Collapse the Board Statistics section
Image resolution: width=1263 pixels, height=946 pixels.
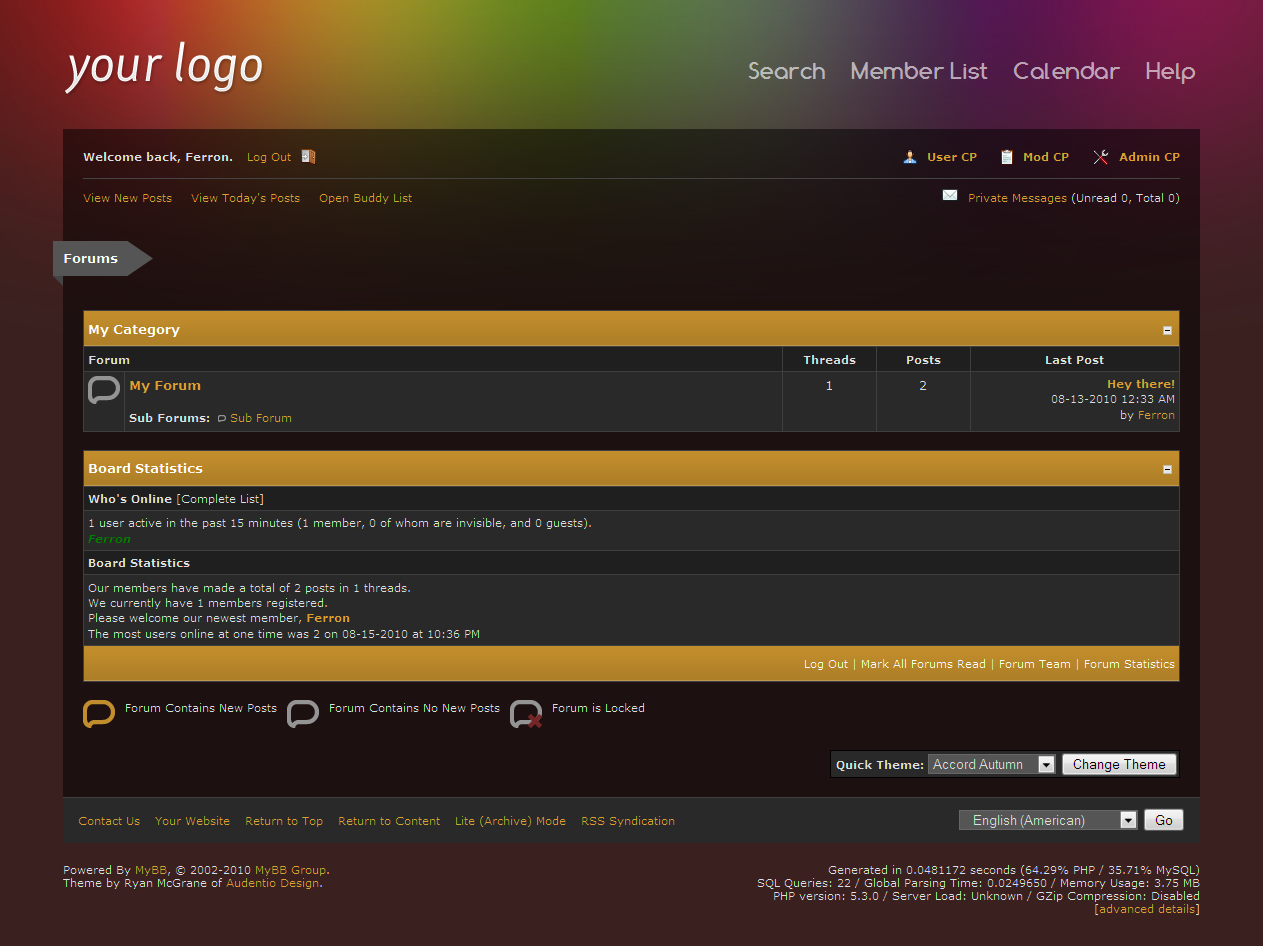tap(1167, 469)
